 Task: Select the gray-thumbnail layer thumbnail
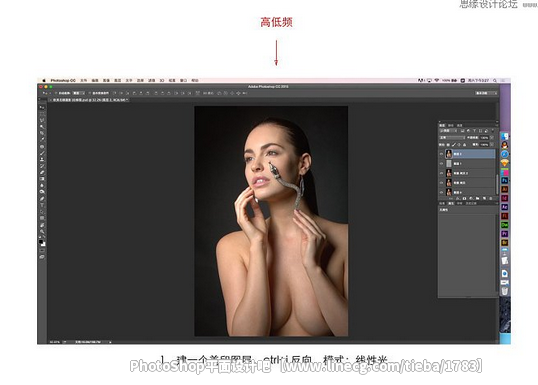click(x=449, y=163)
